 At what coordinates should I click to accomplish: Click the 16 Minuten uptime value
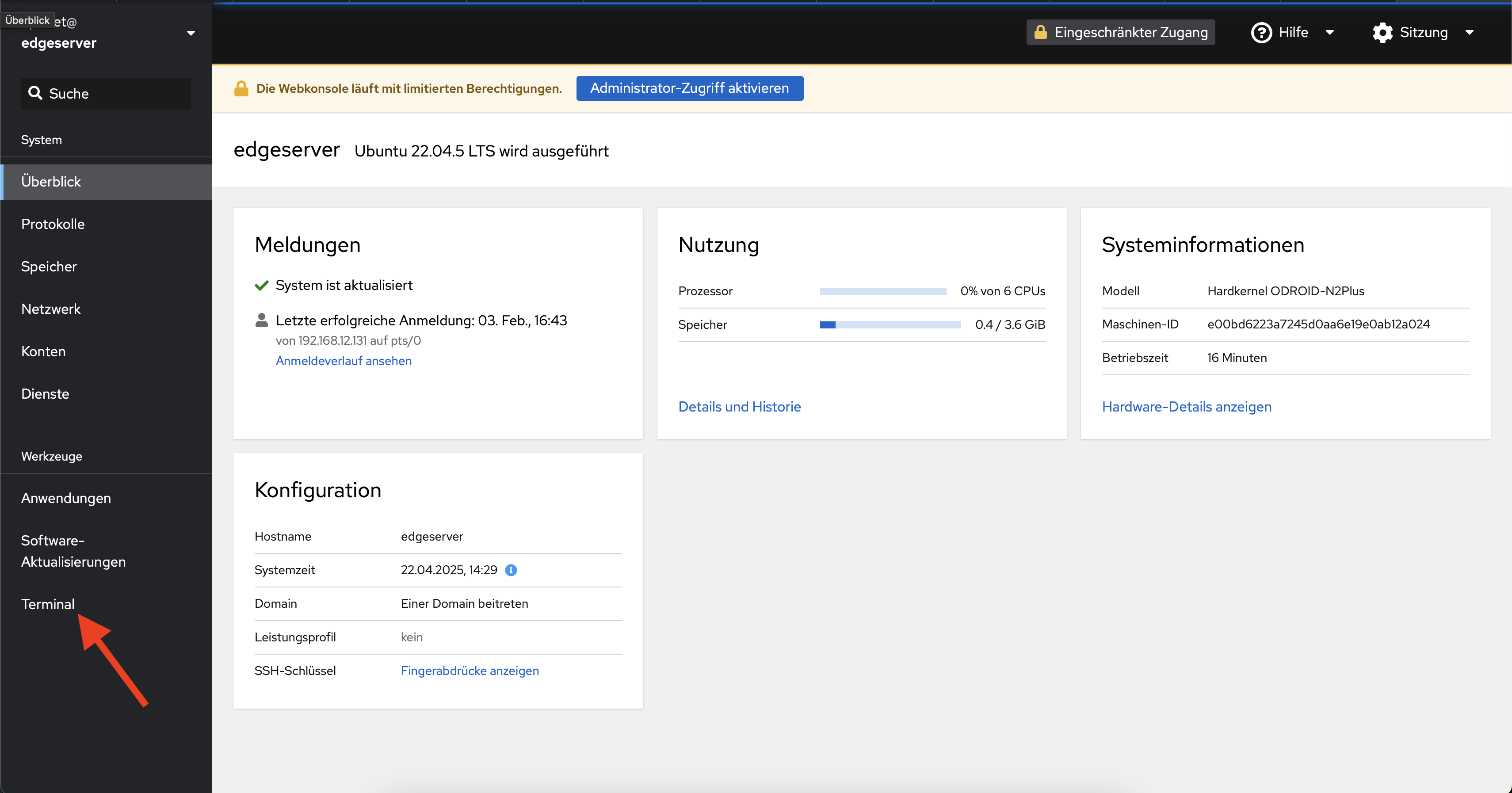pos(1237,358)
